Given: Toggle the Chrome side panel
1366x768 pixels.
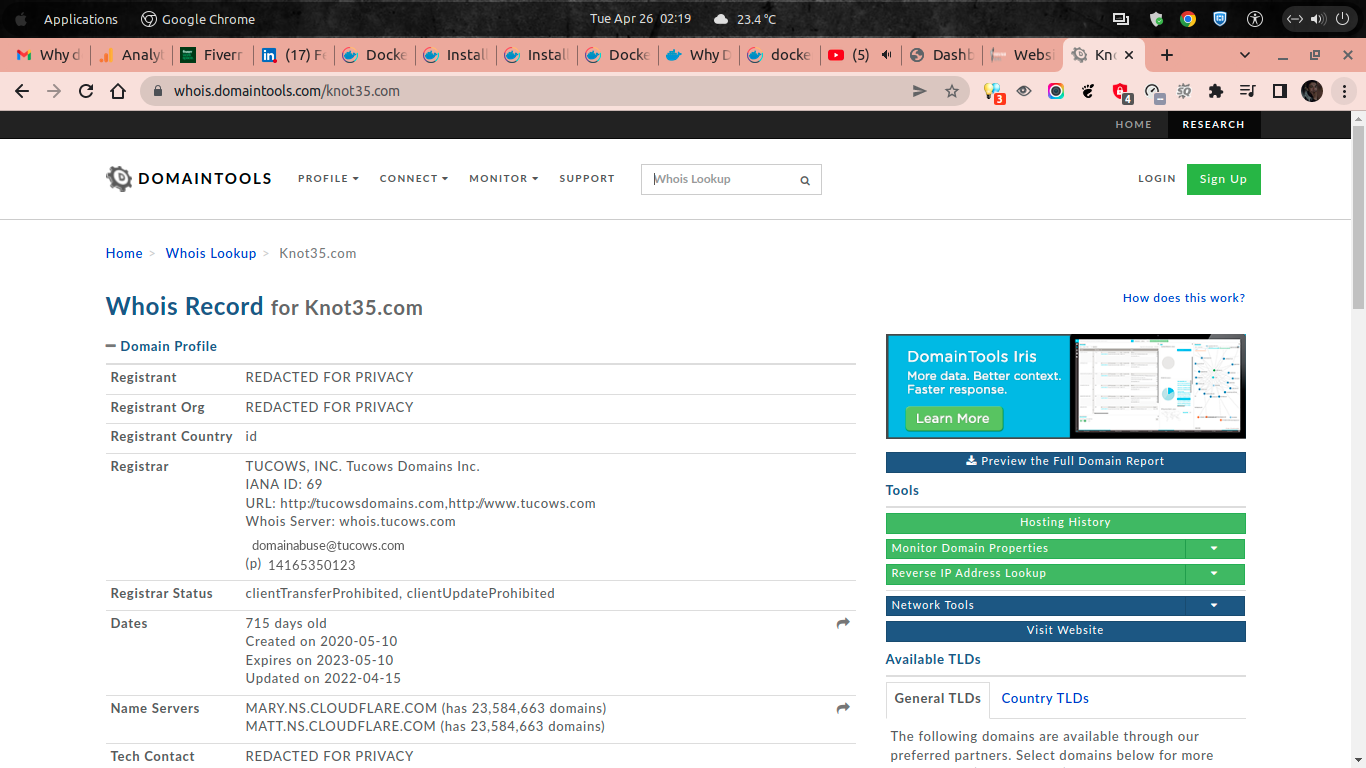Looking at the screenshot, I should pyautogui.click(x=1279, y=91).
